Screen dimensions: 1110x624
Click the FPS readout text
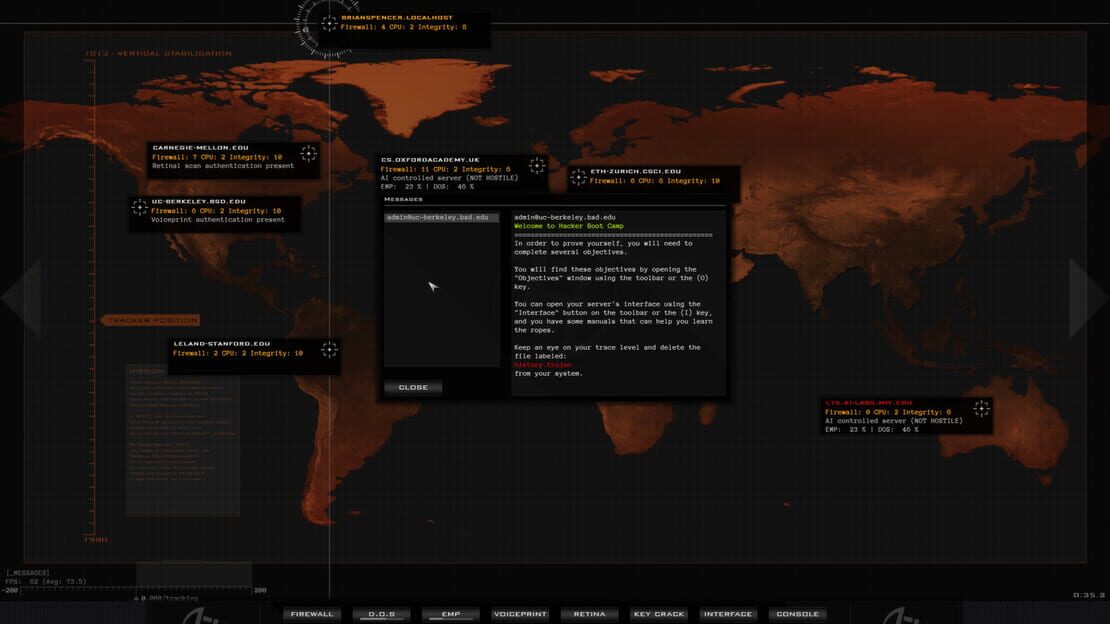[45, 582]
